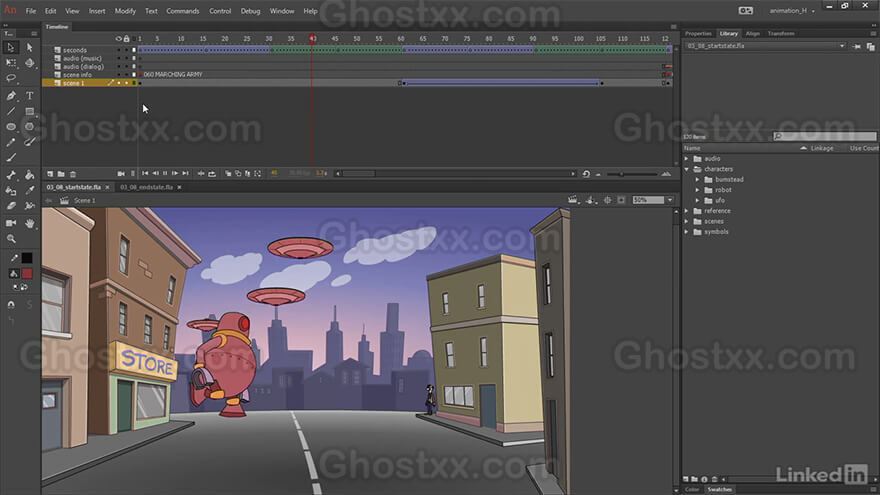The image size is (880, 495).
Task: Select the Ink Bottle tool
Action: coord(11,191)
